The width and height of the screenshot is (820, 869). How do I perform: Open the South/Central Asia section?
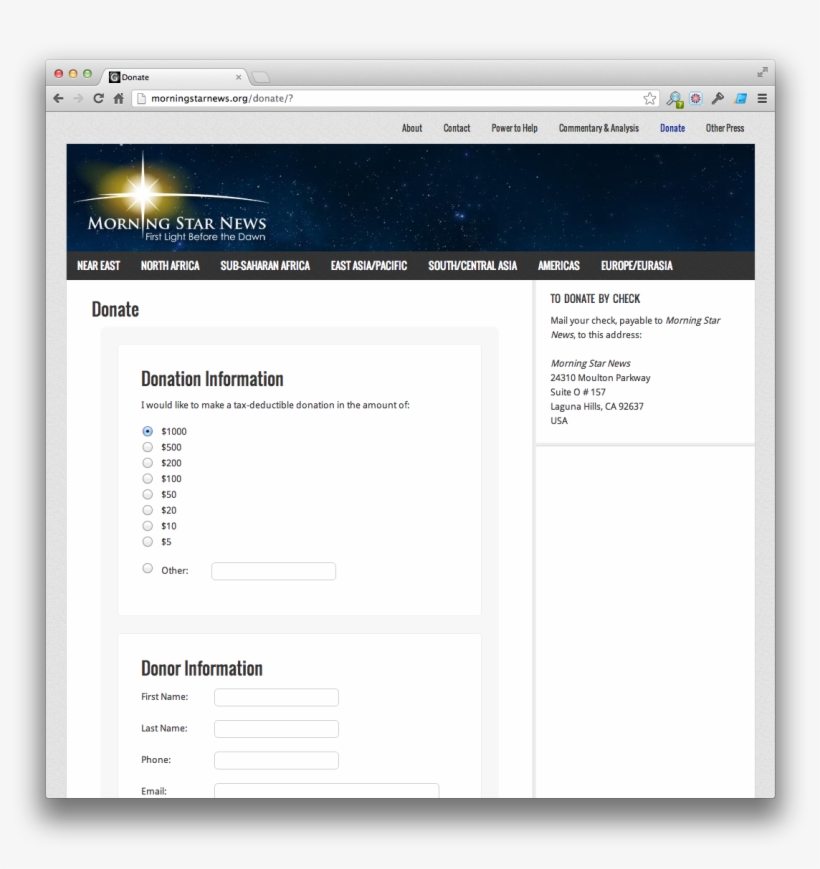pyautogui.click(x=473, y=265)
